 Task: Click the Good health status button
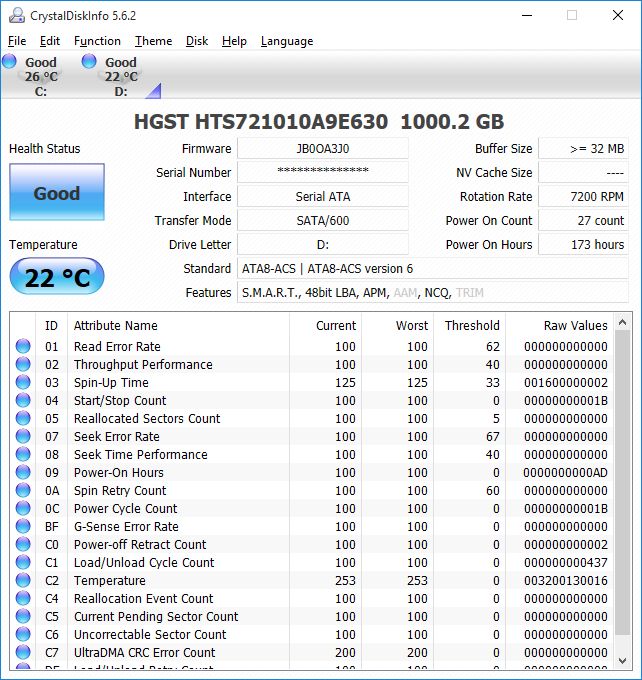(x=57, y=192)
